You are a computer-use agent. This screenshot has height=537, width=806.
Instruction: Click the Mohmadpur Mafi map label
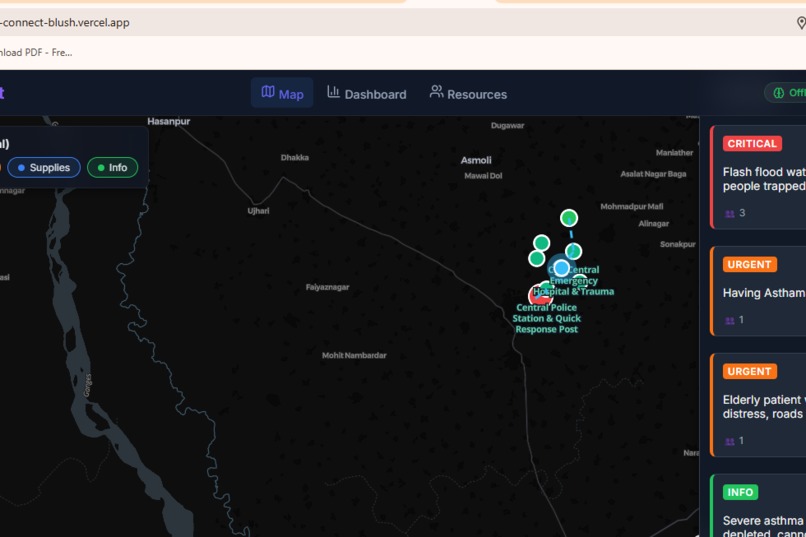coord(632,207)
